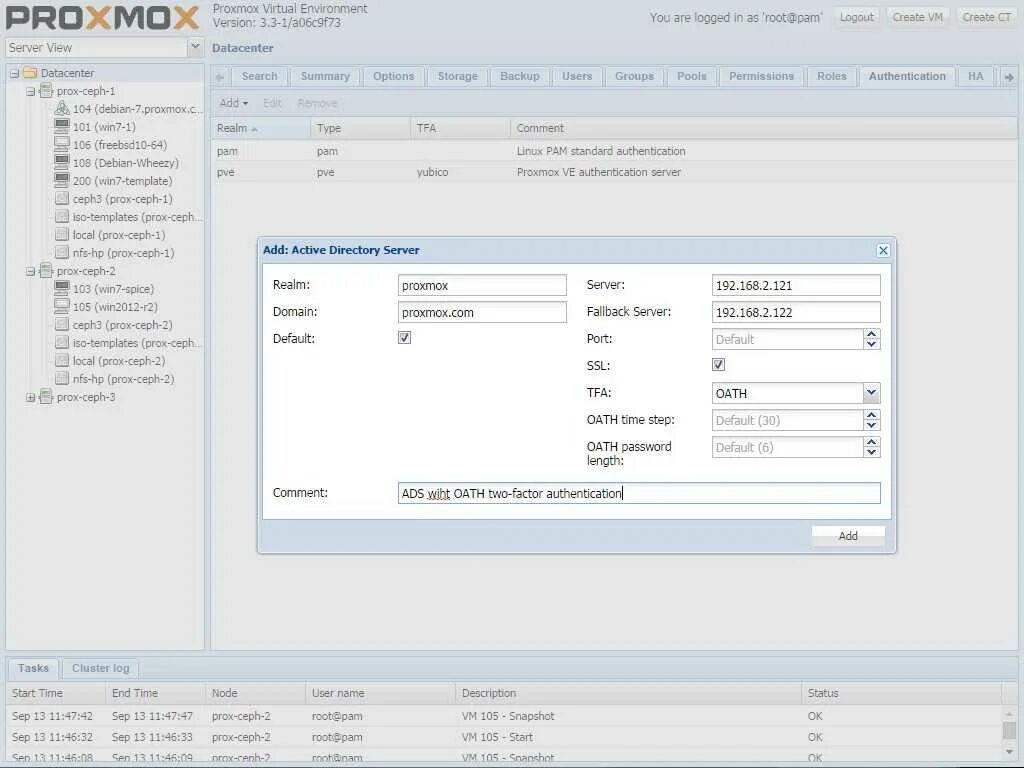Select the pam realm row
Screen dimensions: 1024x768
614,151
